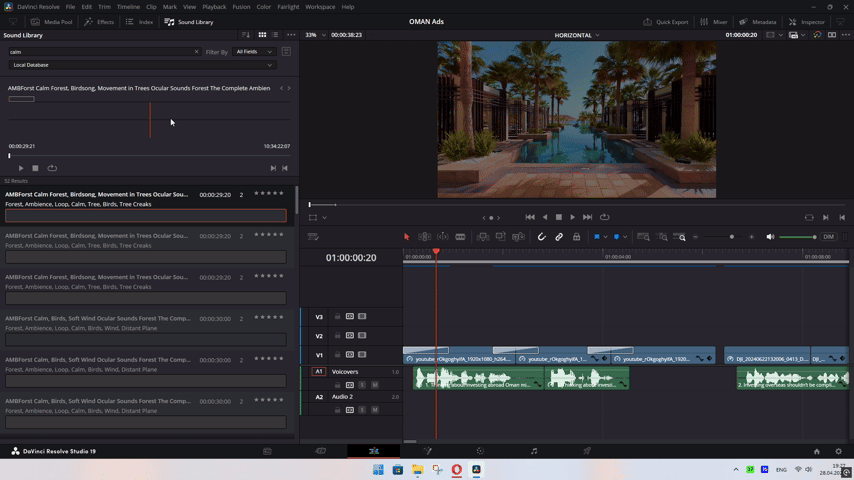Switch Sound Library to list view
854x480 pixels.
pos(275,35)
